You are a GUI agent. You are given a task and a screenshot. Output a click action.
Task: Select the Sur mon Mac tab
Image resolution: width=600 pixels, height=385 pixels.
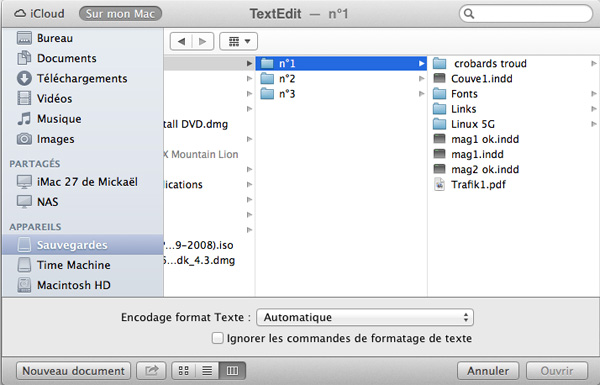pos(120,14)
